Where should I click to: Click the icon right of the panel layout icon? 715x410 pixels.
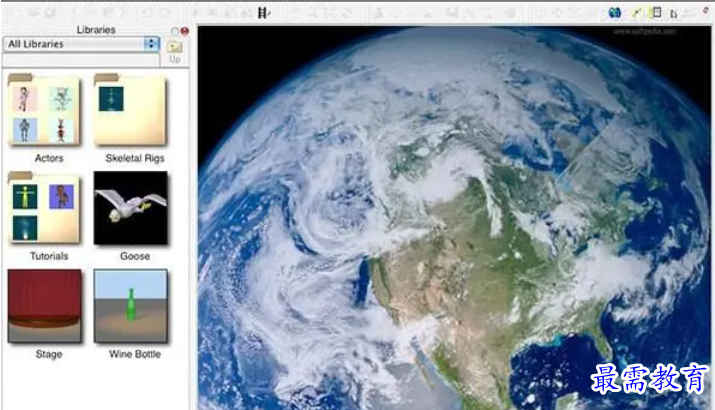pos(674,14)
